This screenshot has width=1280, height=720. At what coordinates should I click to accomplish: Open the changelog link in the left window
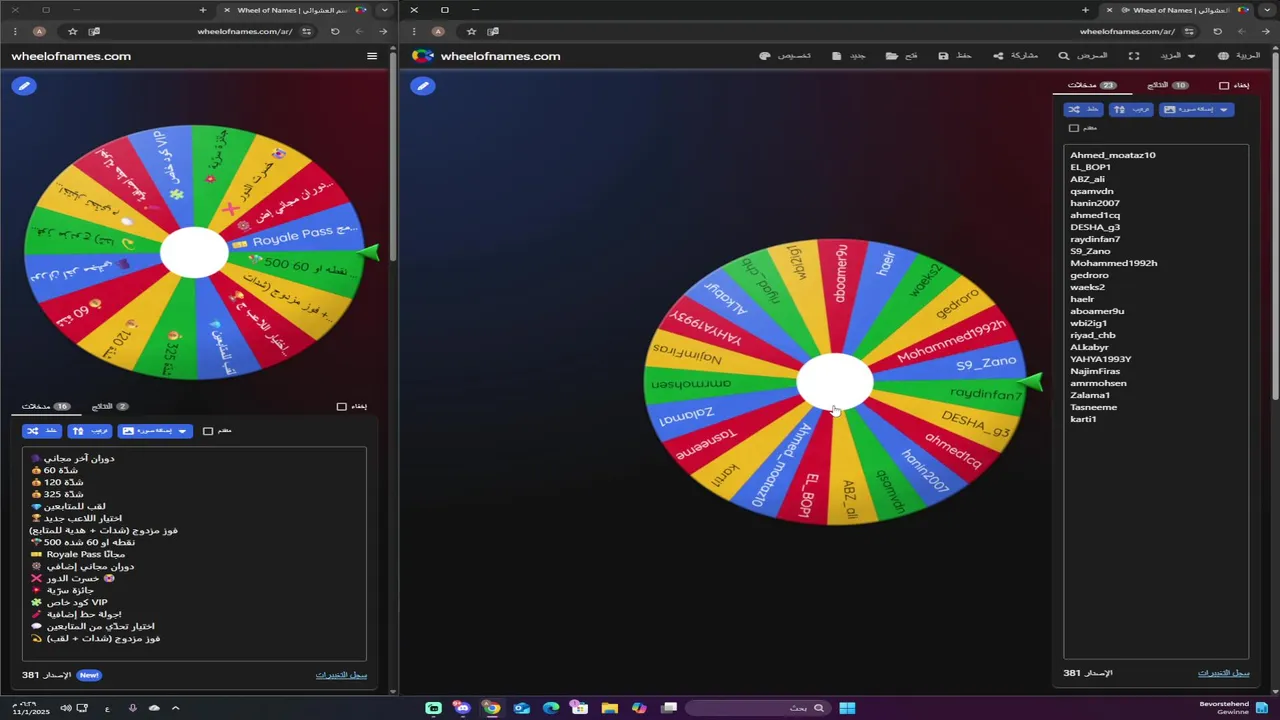tap(341, 675)
